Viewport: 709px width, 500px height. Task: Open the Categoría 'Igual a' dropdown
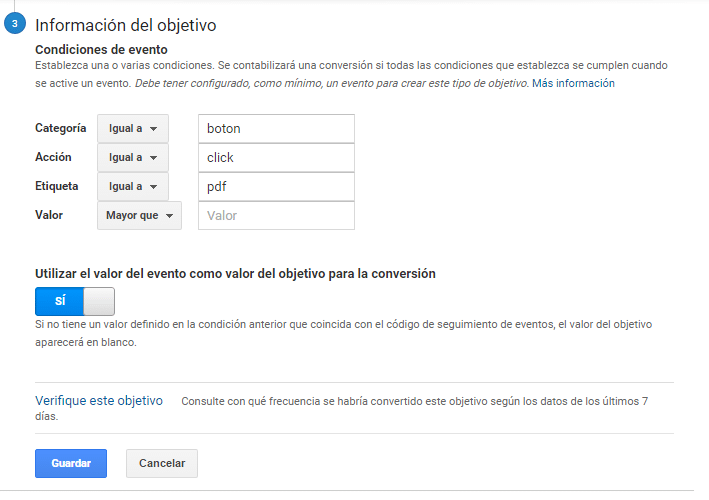pos(133,129)
